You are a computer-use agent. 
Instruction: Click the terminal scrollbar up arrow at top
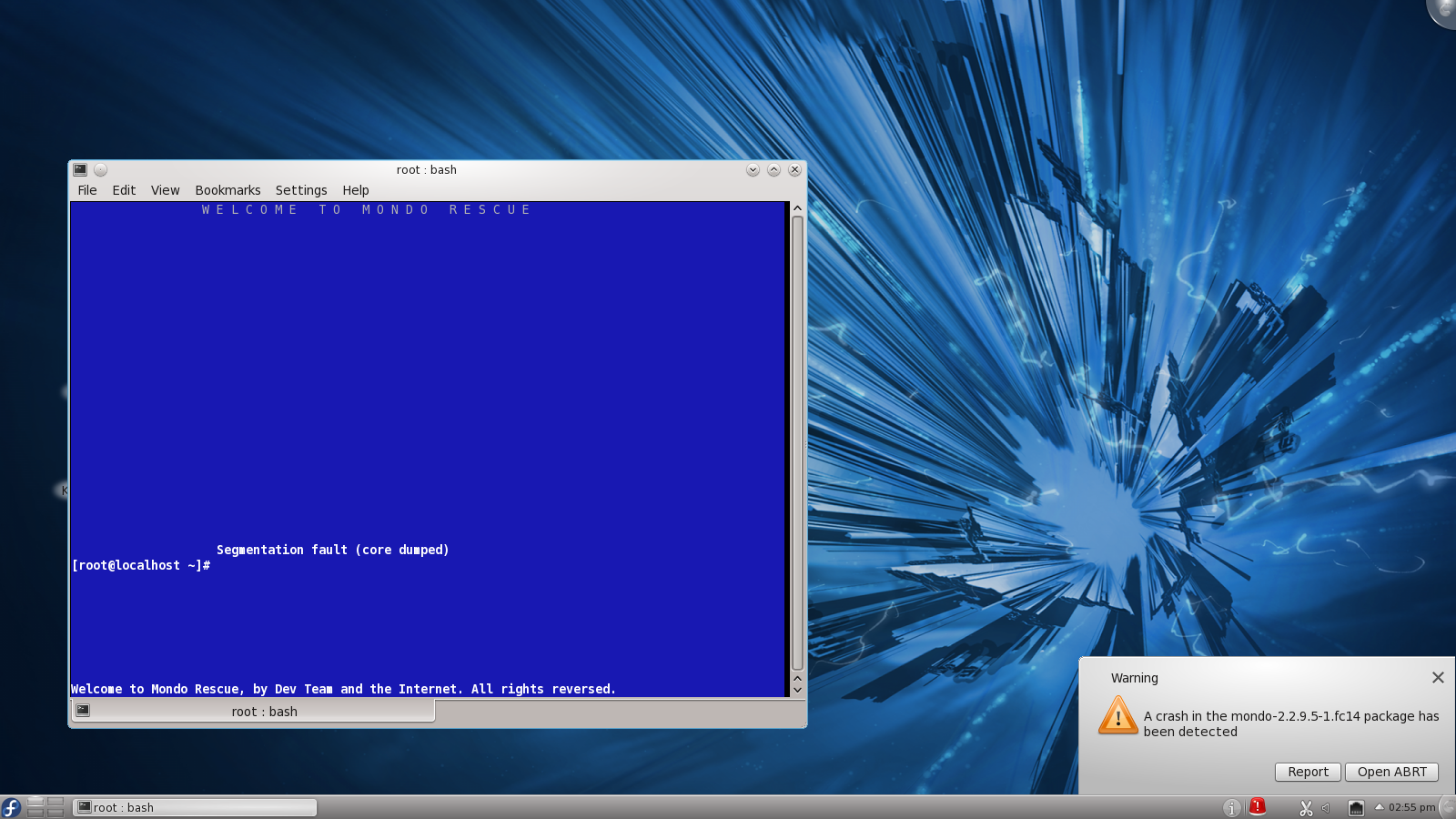[x=797, y=208]
